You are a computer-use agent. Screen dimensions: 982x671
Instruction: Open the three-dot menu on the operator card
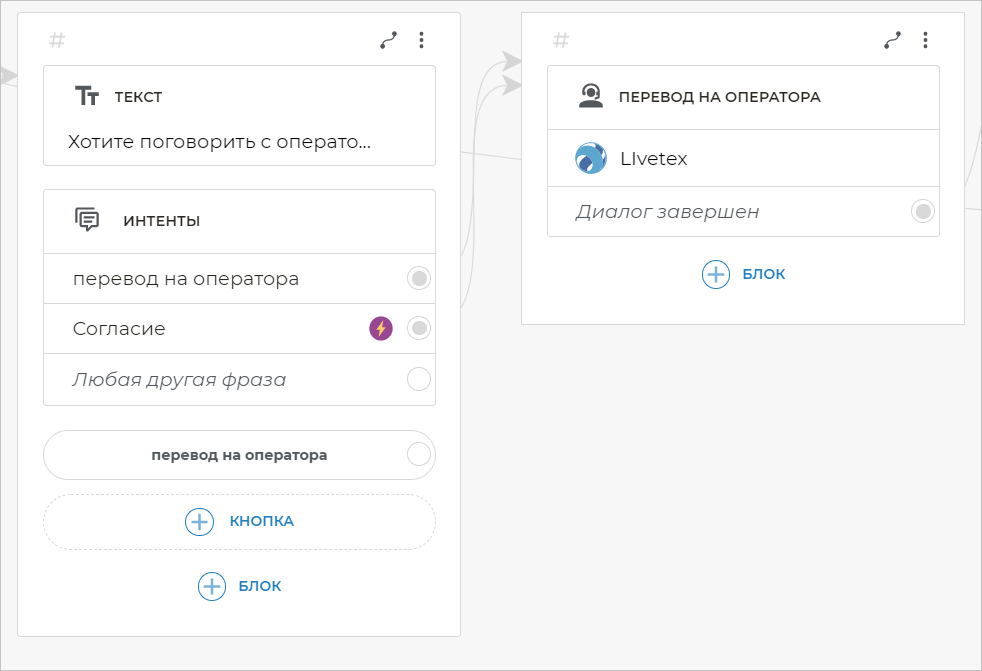pos(925,40)
